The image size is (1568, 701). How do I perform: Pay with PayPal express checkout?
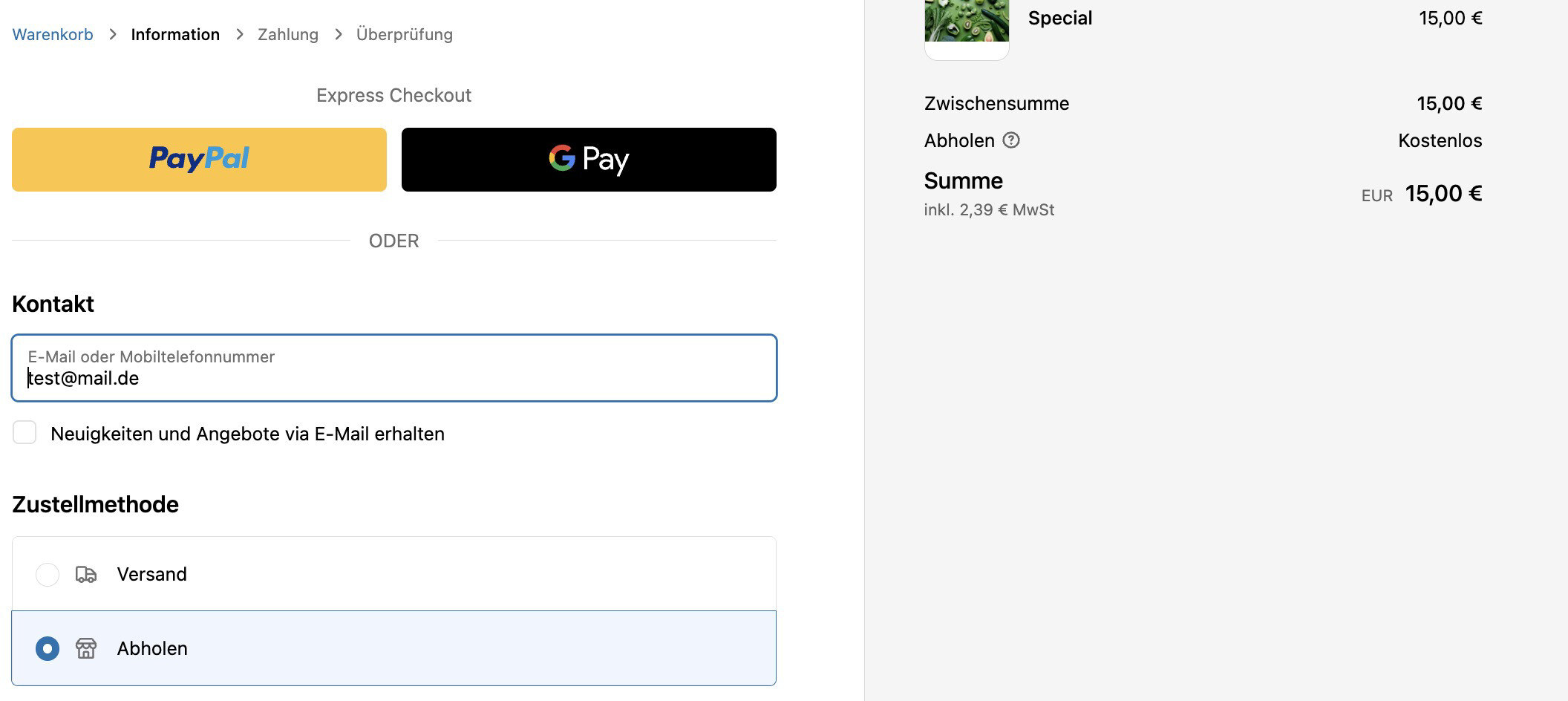click(x=199, y=160)
